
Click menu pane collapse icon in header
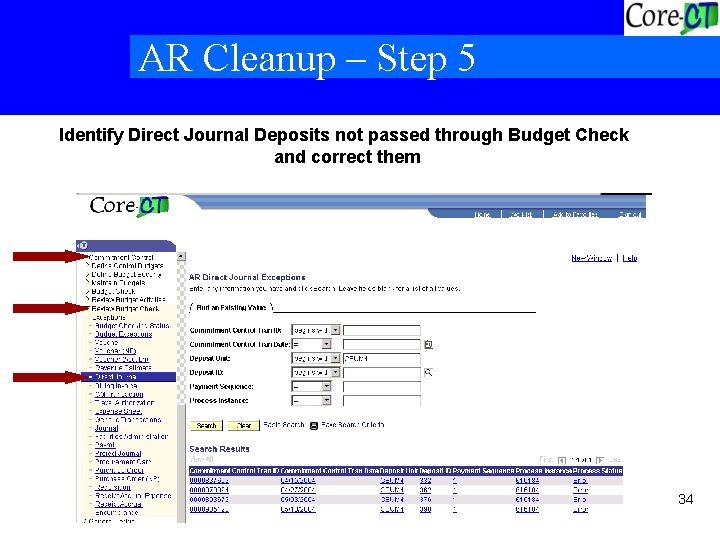(83, 245)
